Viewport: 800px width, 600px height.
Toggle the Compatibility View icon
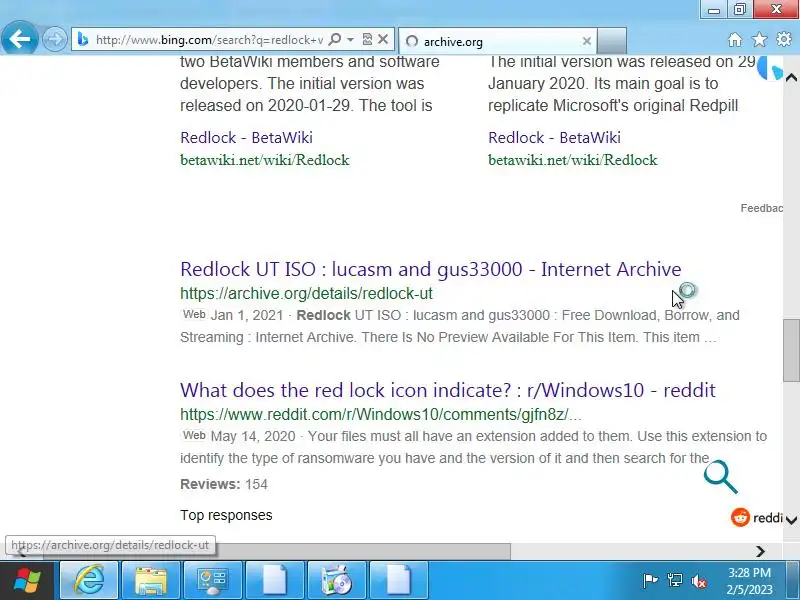[367, 39]
